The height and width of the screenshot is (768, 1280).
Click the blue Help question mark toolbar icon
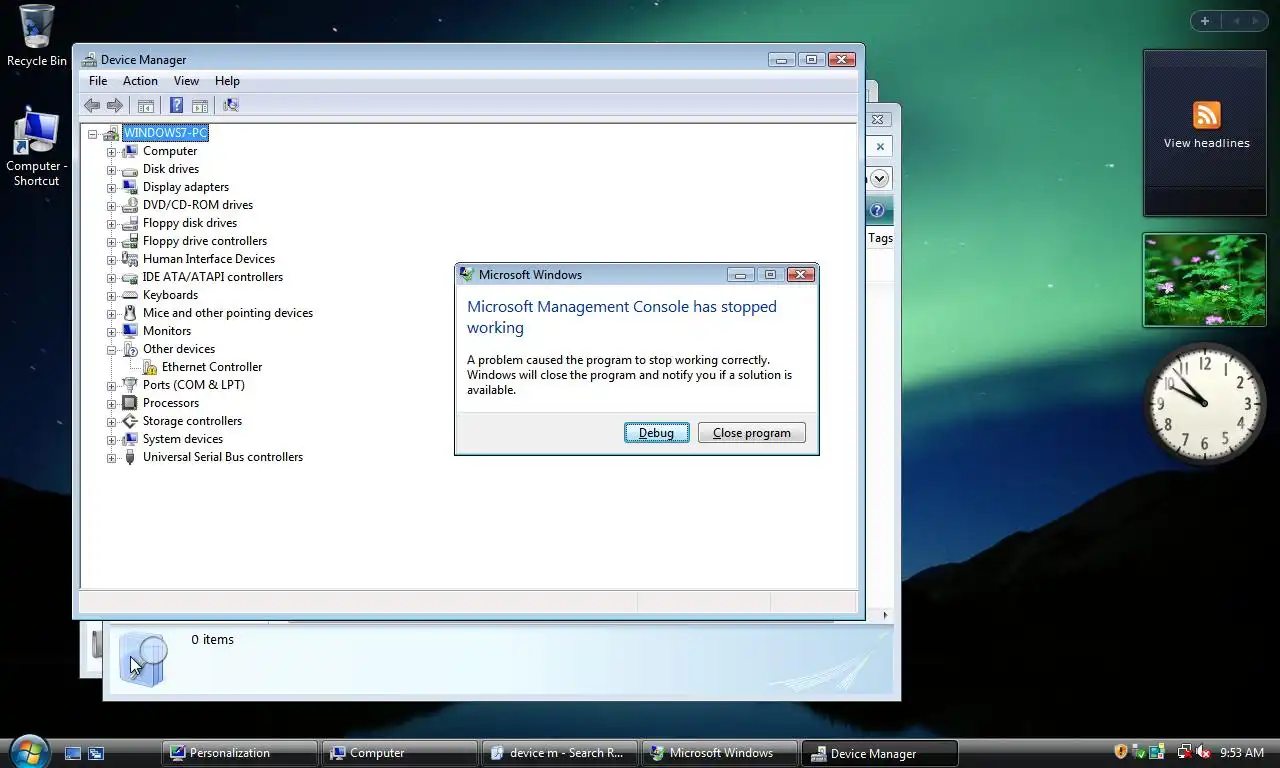tap(176, 105)
